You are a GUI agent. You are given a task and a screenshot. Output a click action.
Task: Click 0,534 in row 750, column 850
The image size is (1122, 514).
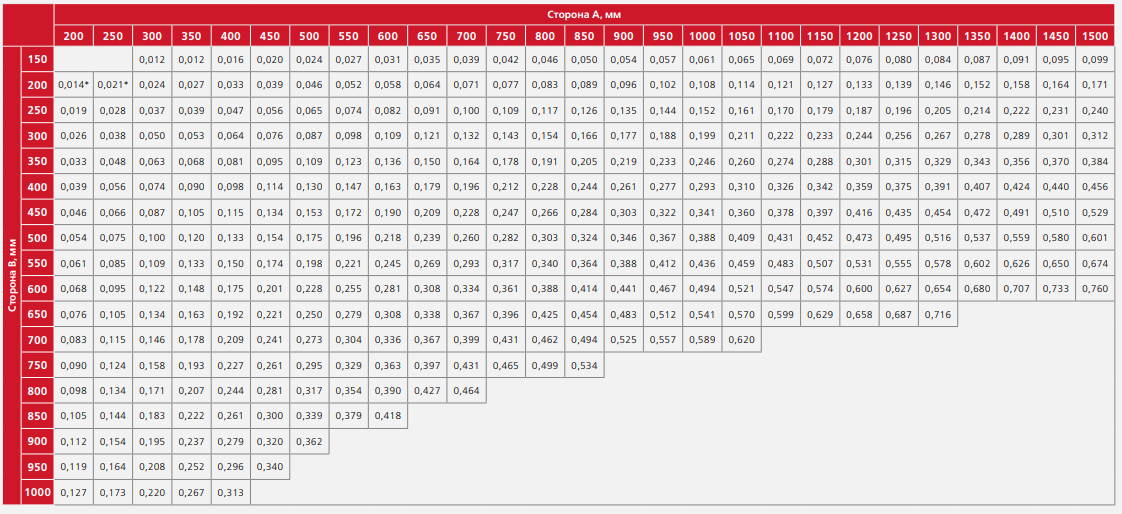point(584,365)
